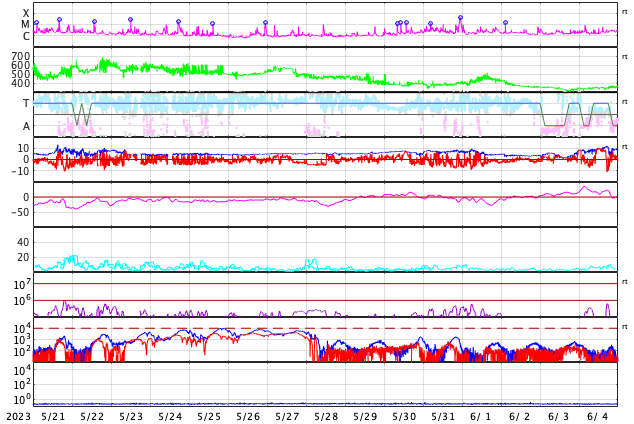Click the '5/29' date label
The width and height of the screenshot is (634, 424).
[365, 417]
